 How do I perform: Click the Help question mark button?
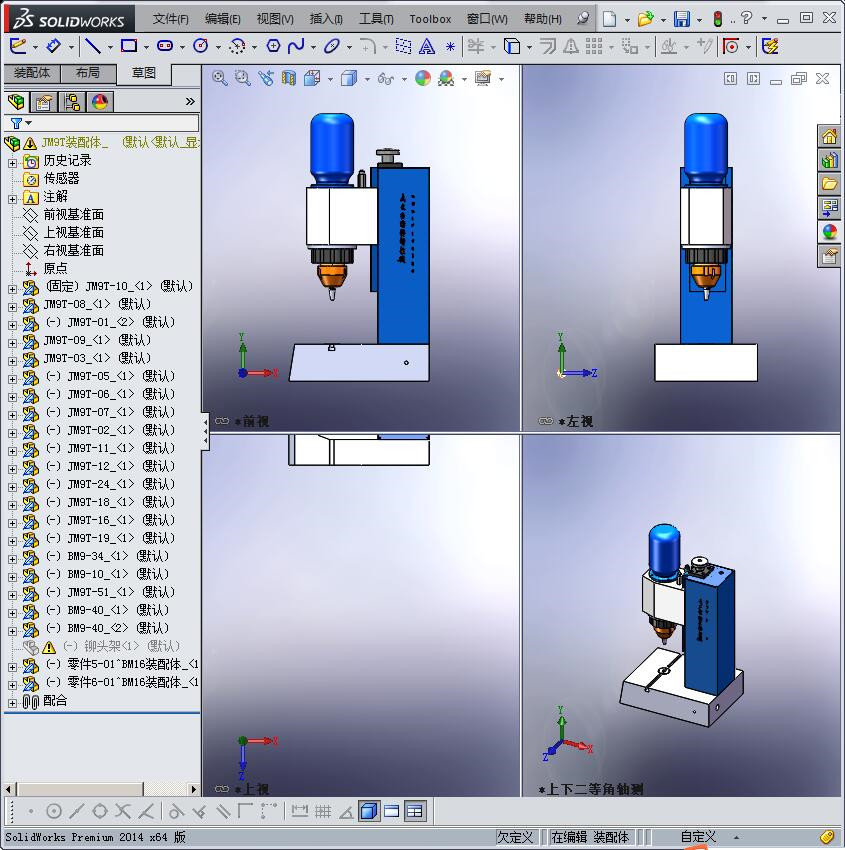point(746,18)
